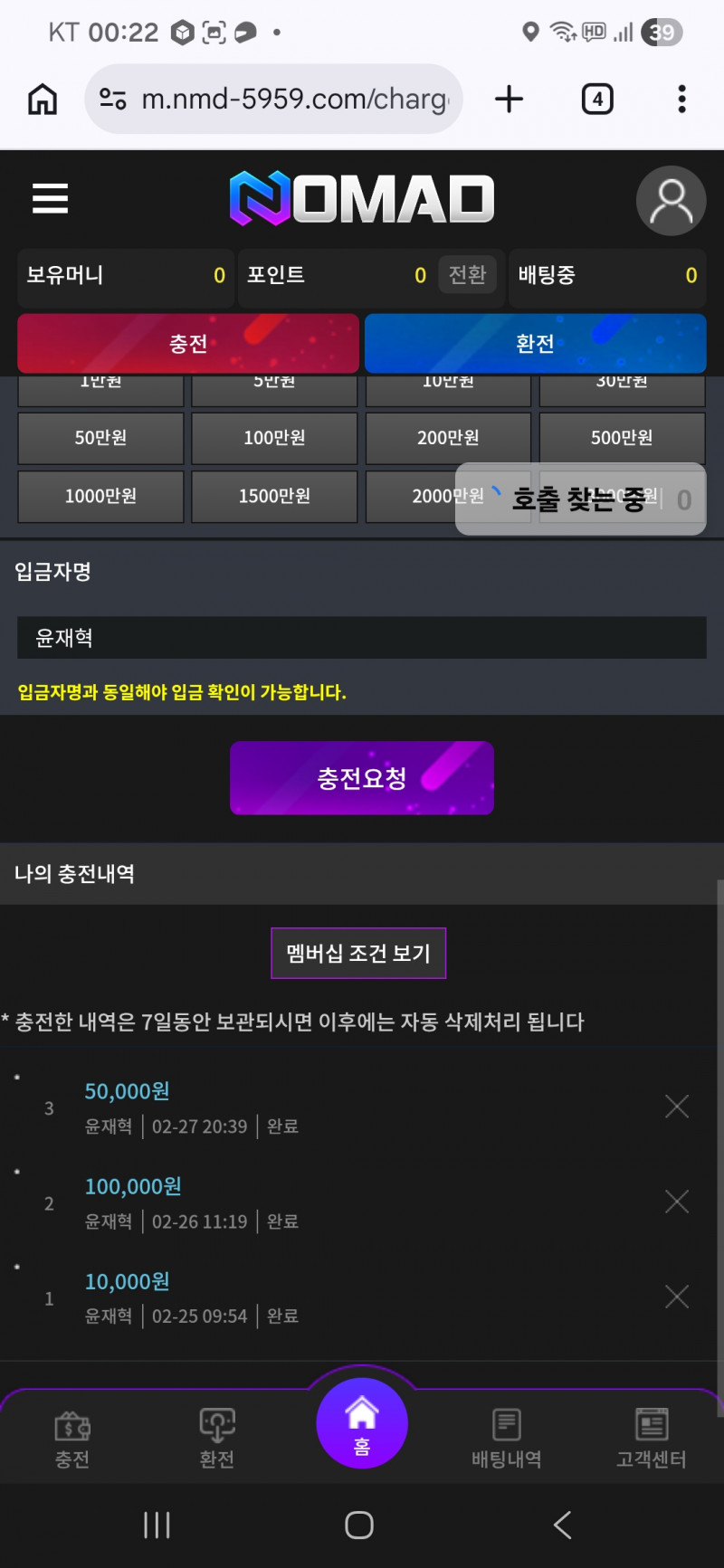Tap the 충전 wallet icon in bottom navigation
Viewport: 724px width, 1568px height.
point(72,1437)
